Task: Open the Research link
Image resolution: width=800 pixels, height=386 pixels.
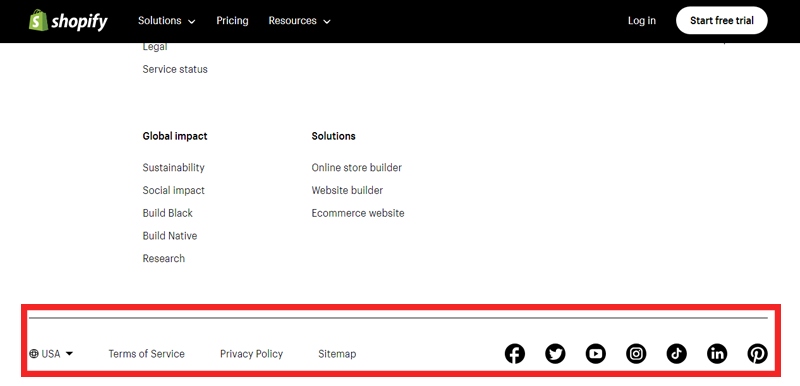Action: [163, 259]
